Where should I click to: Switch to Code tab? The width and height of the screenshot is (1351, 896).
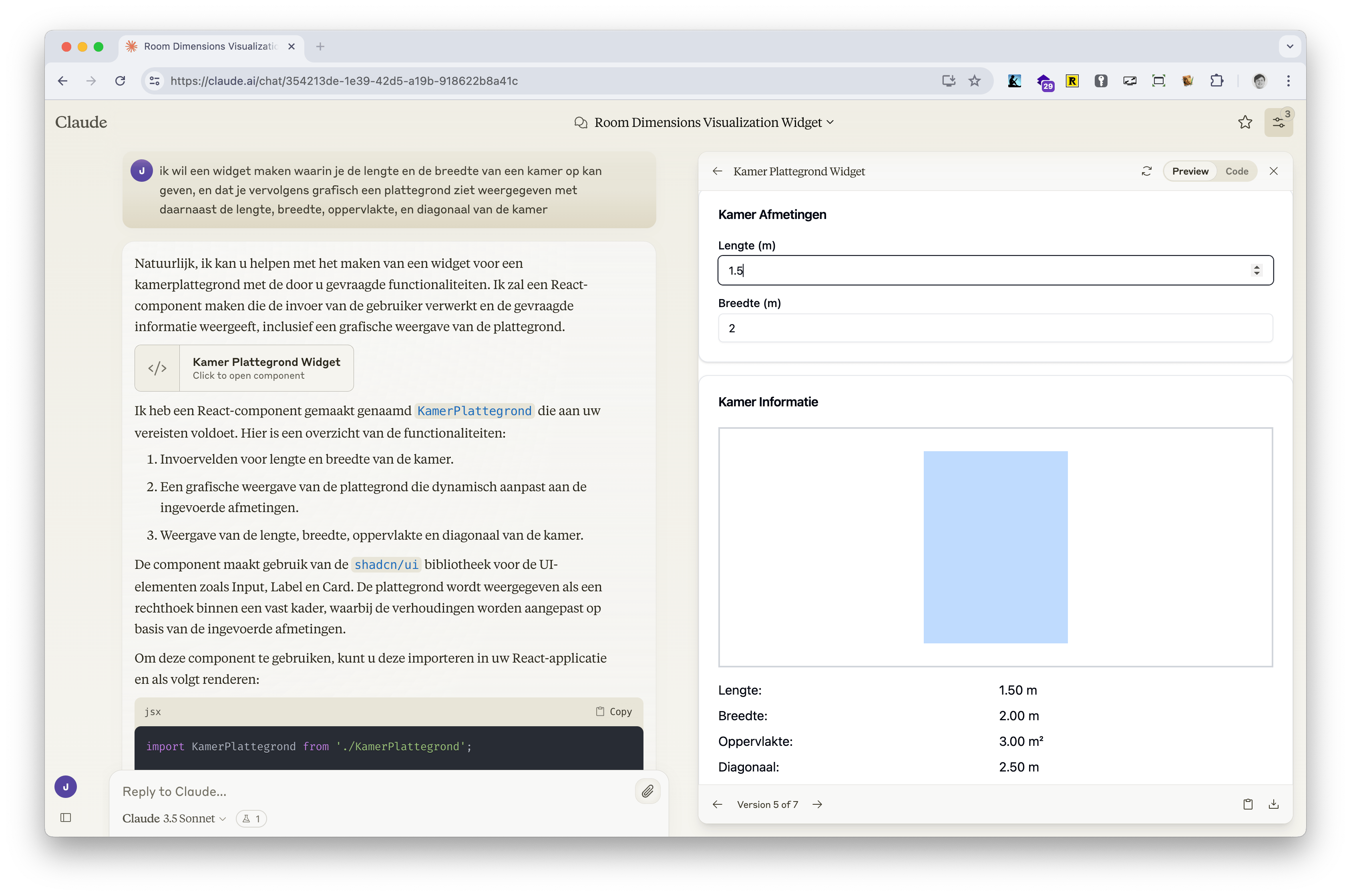click(x=1237, y=171)
